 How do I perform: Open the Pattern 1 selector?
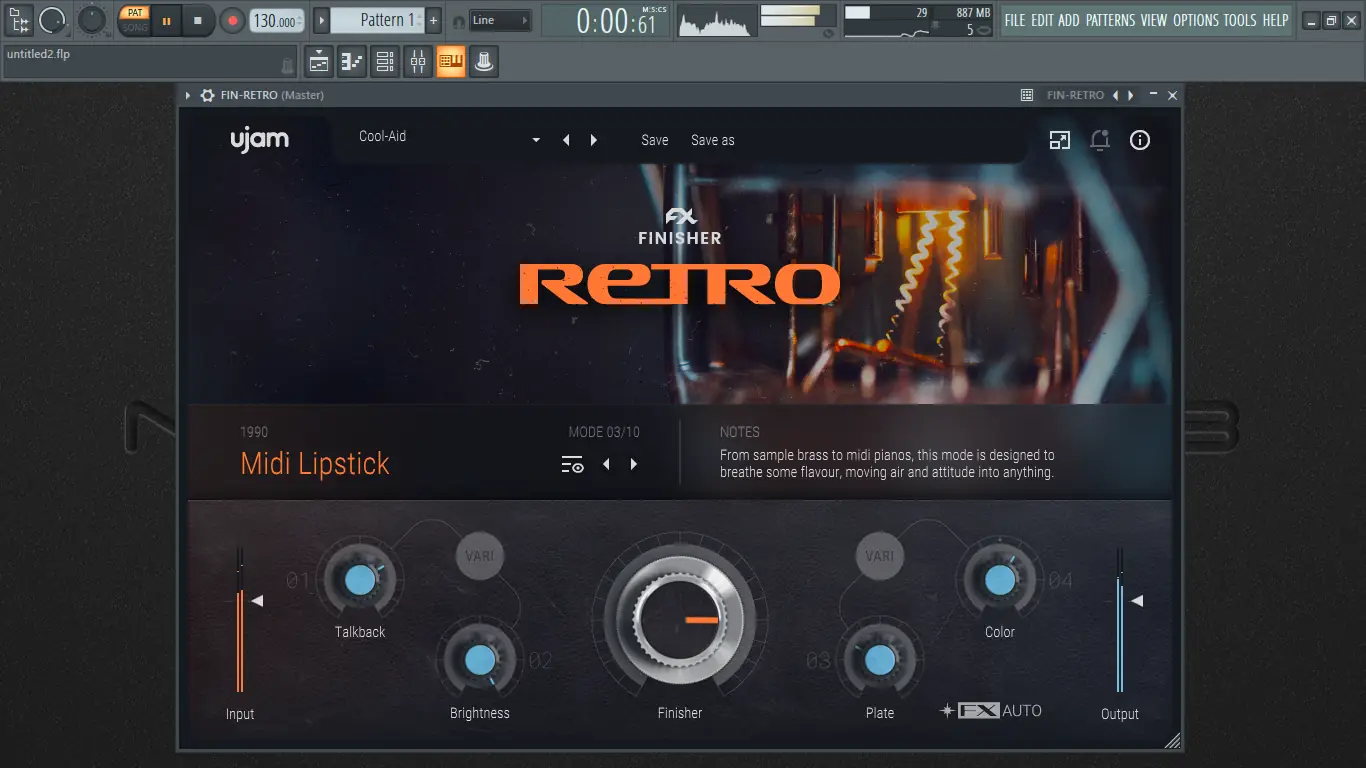[x=377, y=20]
